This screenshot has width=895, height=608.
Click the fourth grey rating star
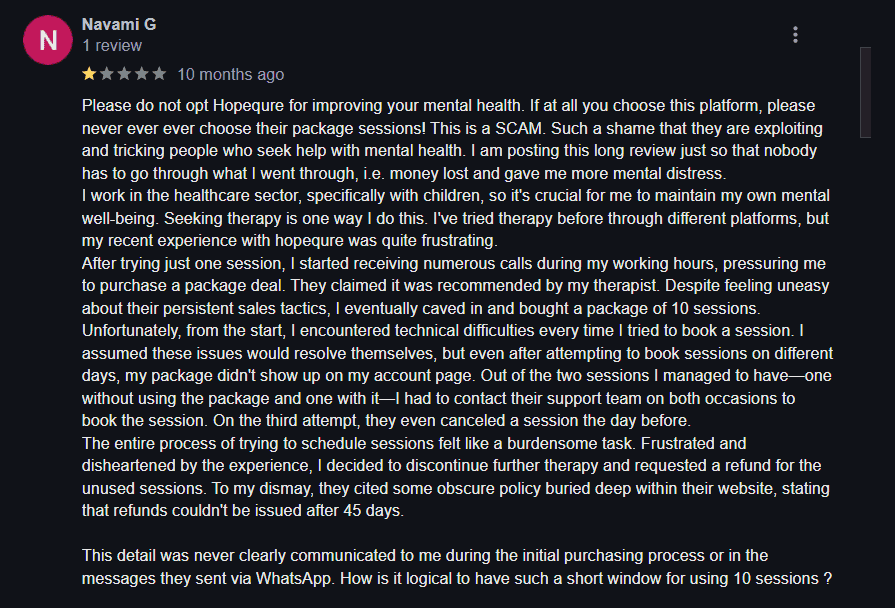142,74
